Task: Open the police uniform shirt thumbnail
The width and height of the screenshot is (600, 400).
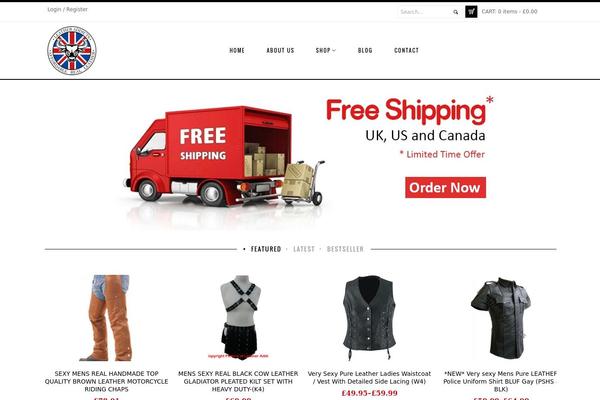Action: coord(501,318)
